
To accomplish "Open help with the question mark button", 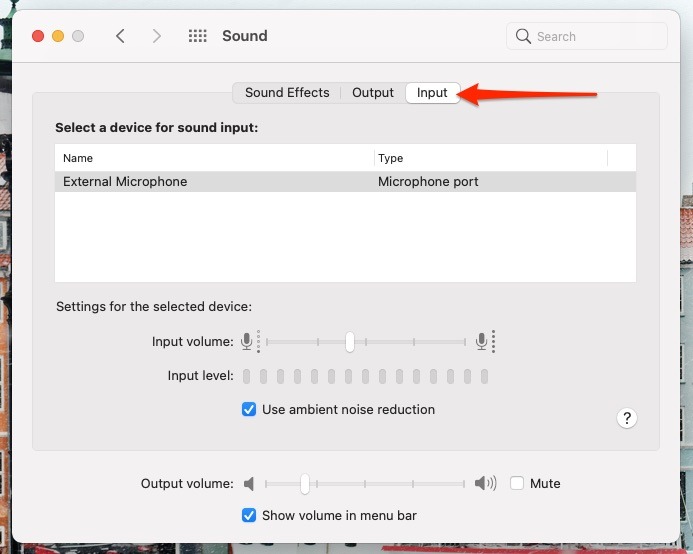I will [627, 418].
